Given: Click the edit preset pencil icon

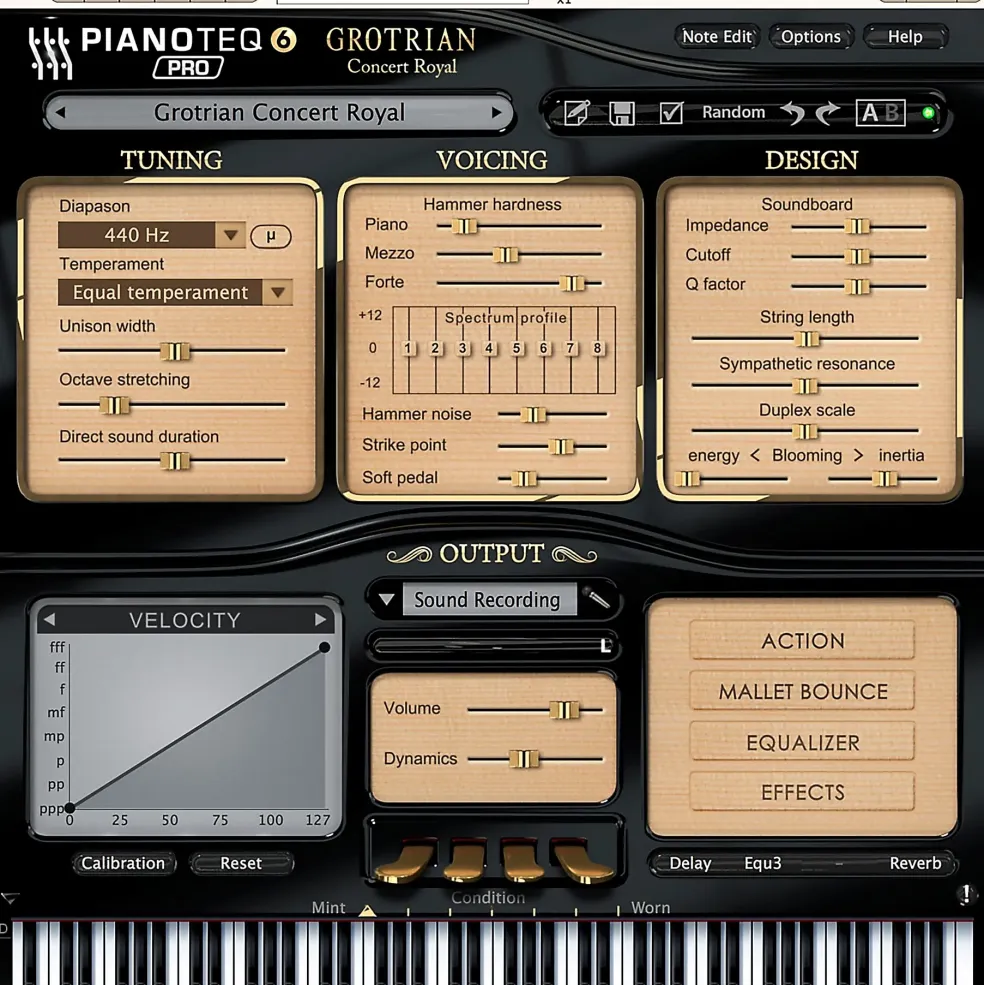Looking at the screenshot, I should coord(576,113).
